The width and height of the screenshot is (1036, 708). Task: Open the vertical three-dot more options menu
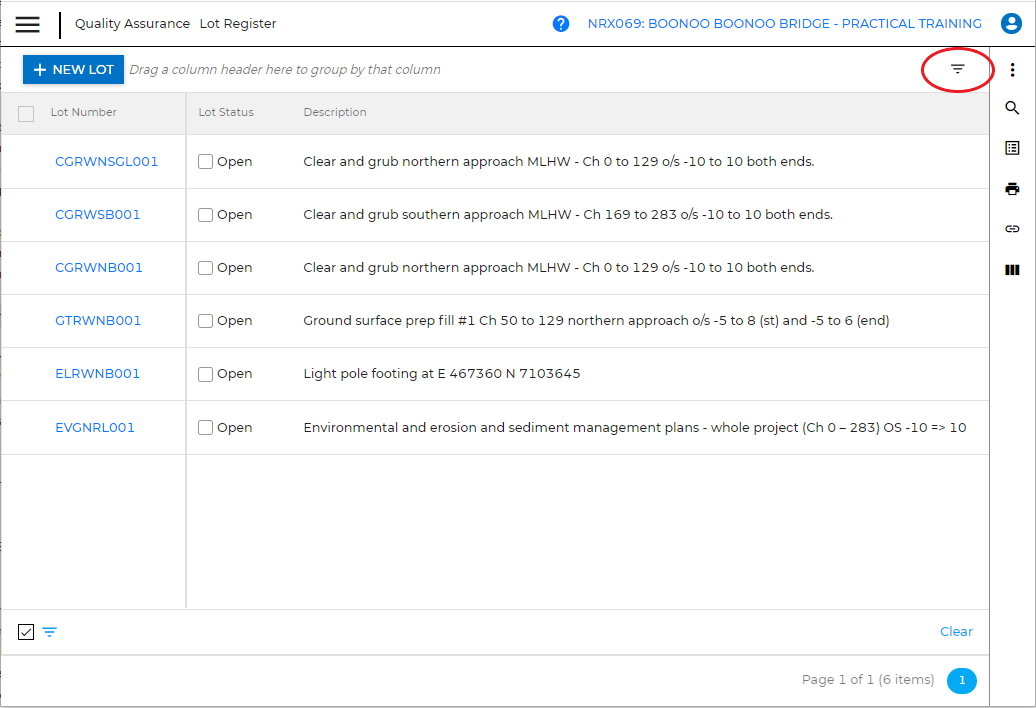tap(1012, 70)
